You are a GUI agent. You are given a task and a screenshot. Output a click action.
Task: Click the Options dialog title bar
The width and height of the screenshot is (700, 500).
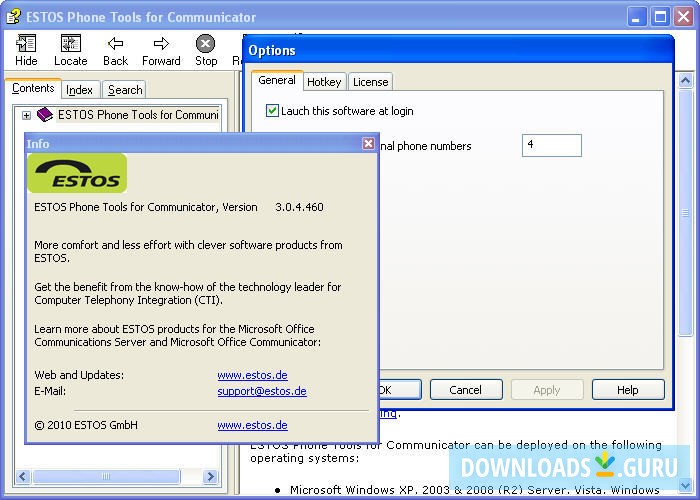coord(458,50)
